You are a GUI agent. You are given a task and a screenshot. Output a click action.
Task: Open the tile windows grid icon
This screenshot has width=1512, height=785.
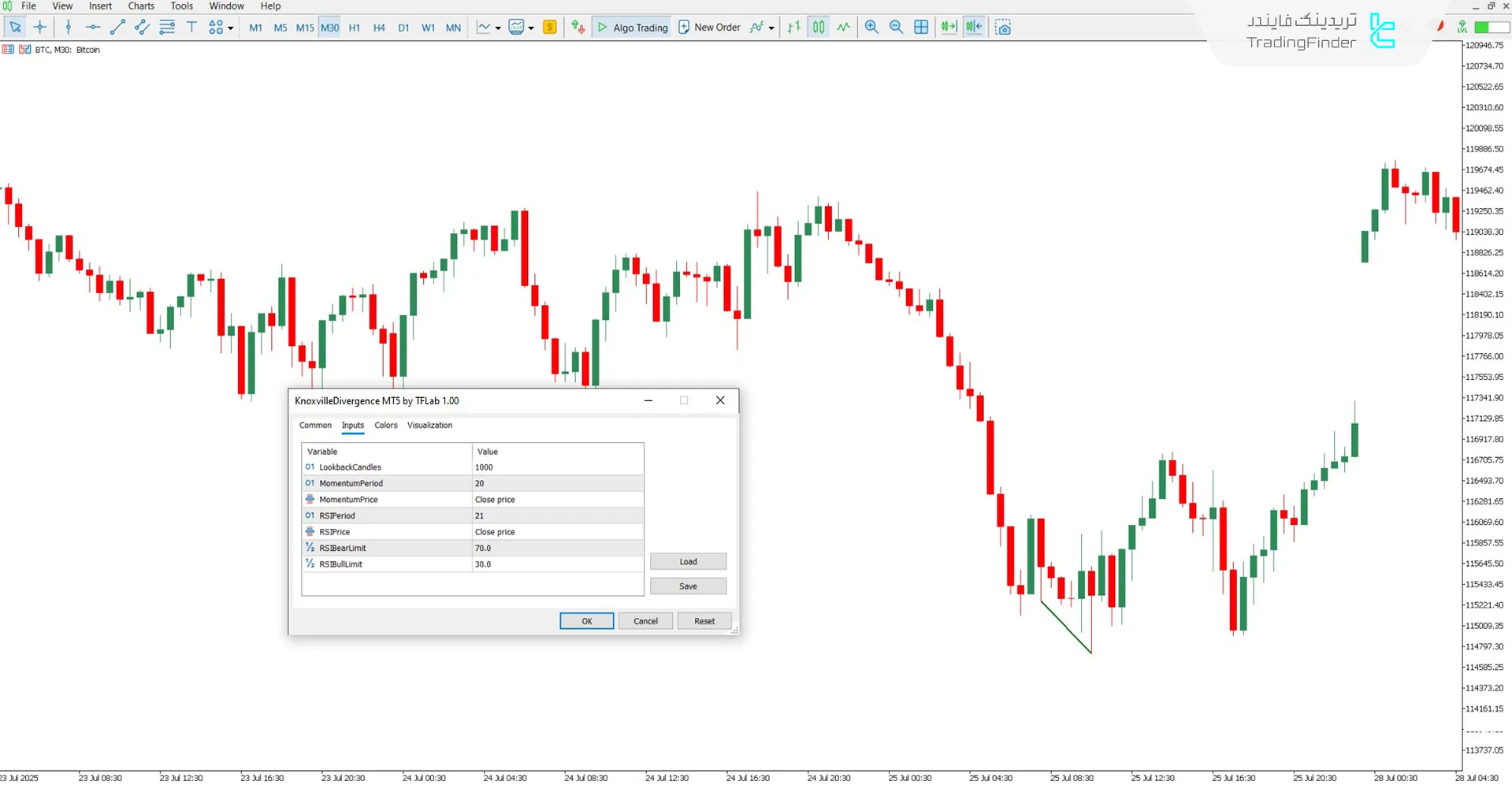pos(921,28)
